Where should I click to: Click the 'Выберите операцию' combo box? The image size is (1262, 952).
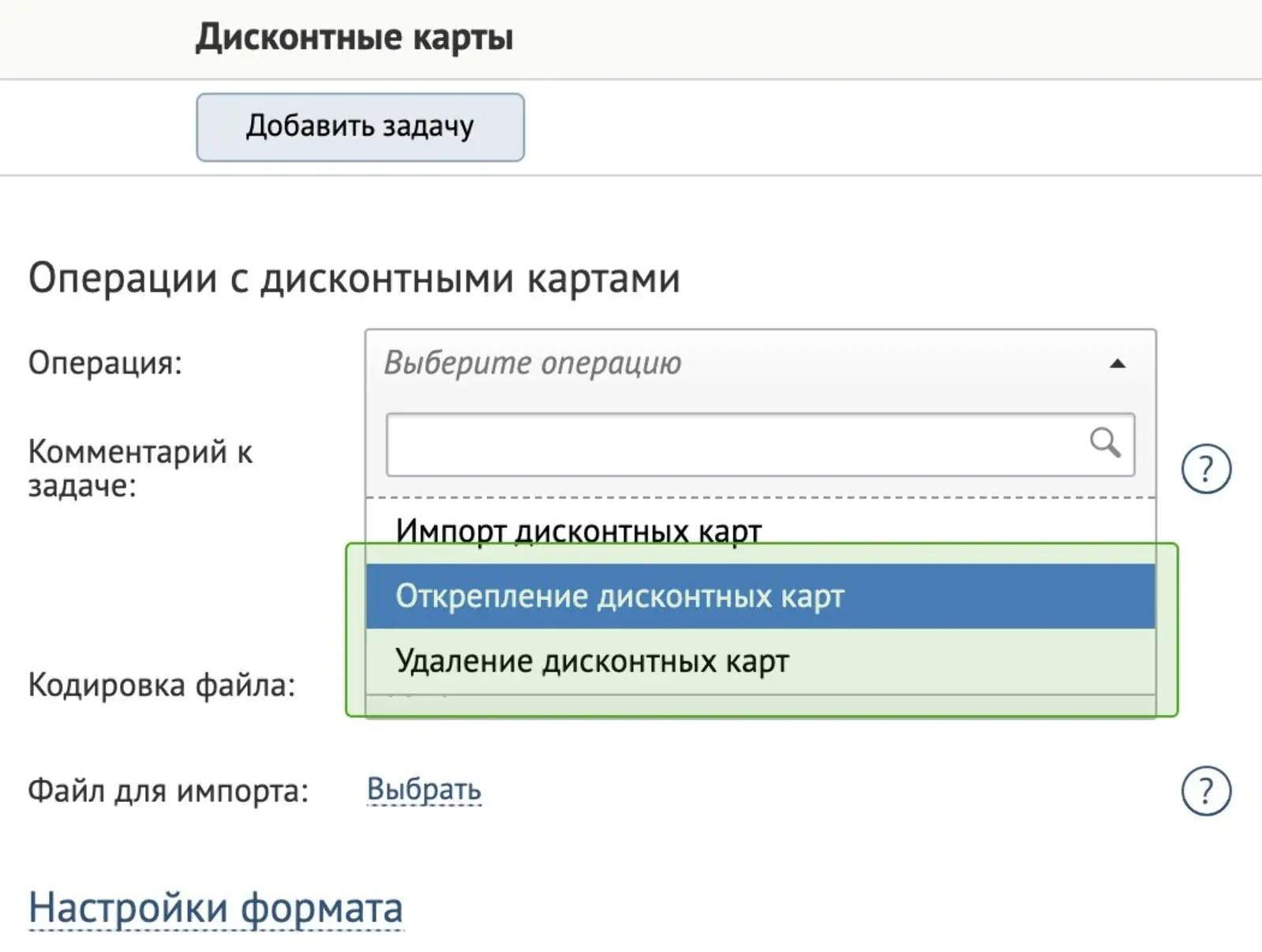pyautogui.click(x=760, y=363)
